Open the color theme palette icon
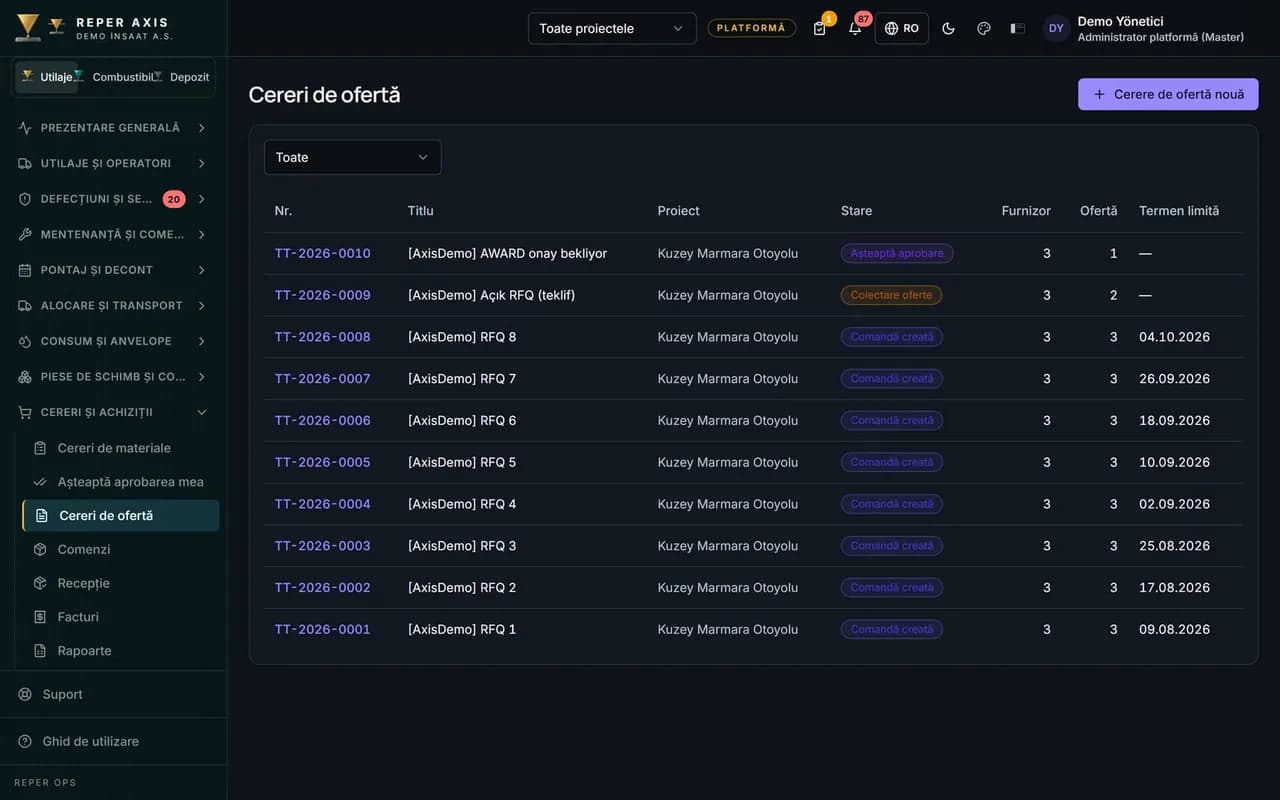The height and width of the screenshot is (800, 1280). point(983,28)
